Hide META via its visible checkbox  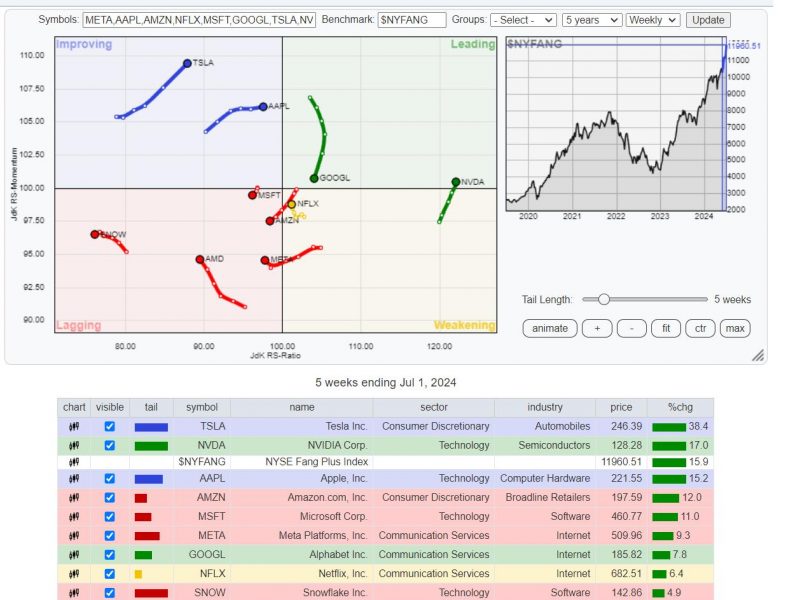(110, 536)
